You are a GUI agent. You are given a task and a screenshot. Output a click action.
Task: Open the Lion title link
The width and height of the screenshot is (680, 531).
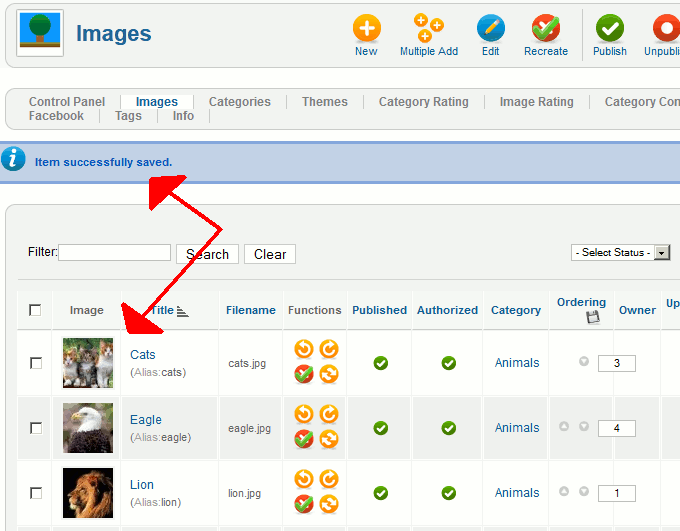pos(142,485)
